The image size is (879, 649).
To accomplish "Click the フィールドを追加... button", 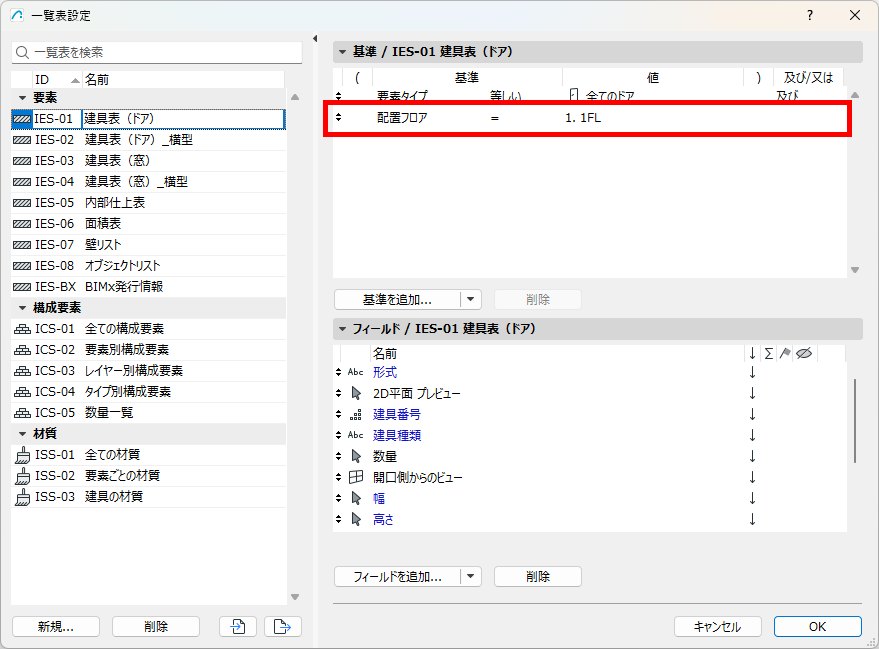I will [397, 576].
